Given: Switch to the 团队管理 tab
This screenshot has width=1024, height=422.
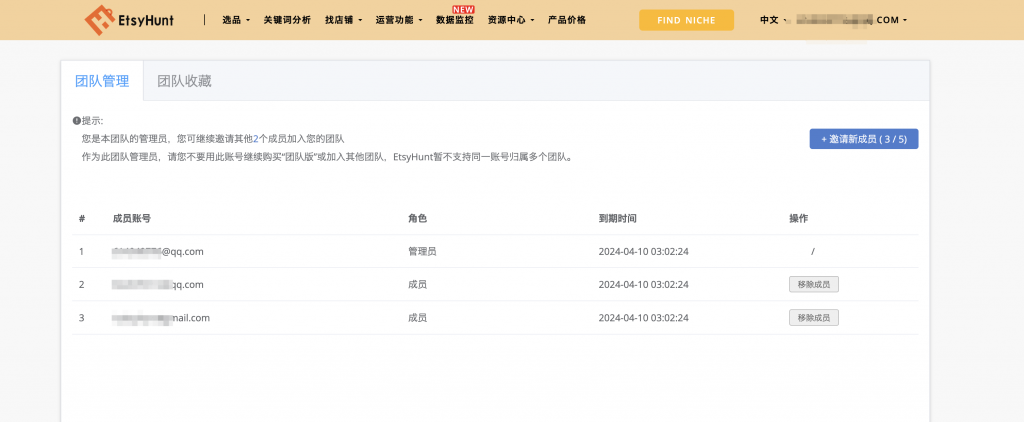Looking at the screenshot, I should [x=102, y=81].
